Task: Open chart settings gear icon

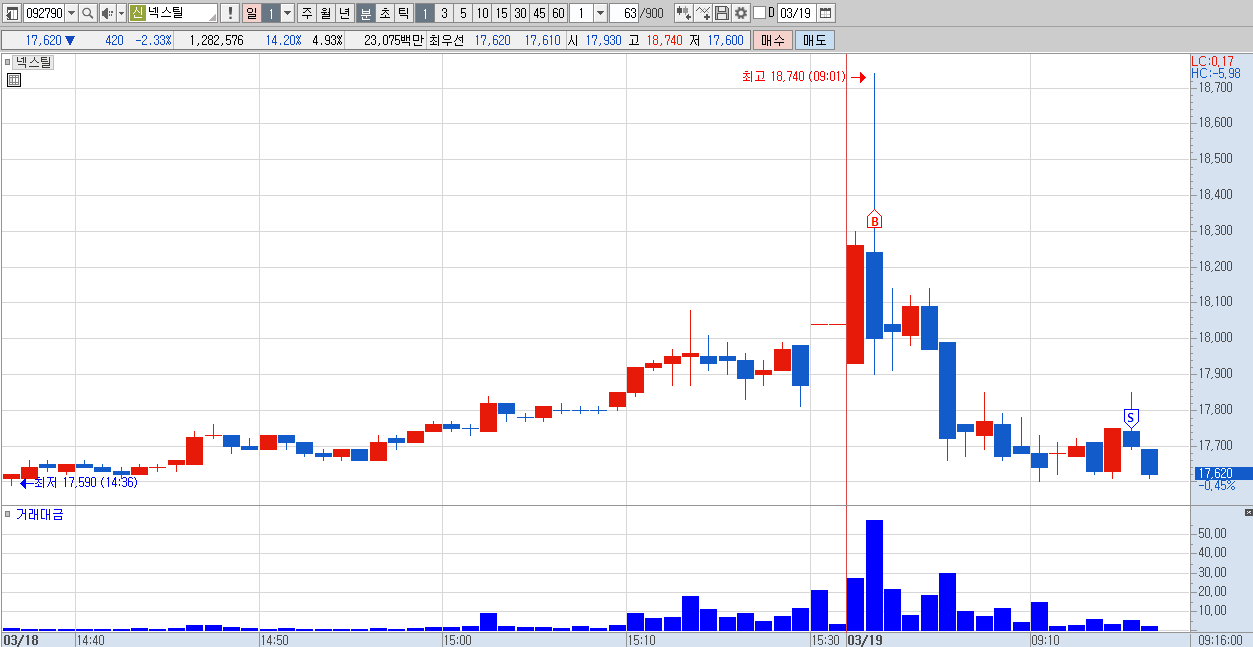Action: [x=741, y=13]
